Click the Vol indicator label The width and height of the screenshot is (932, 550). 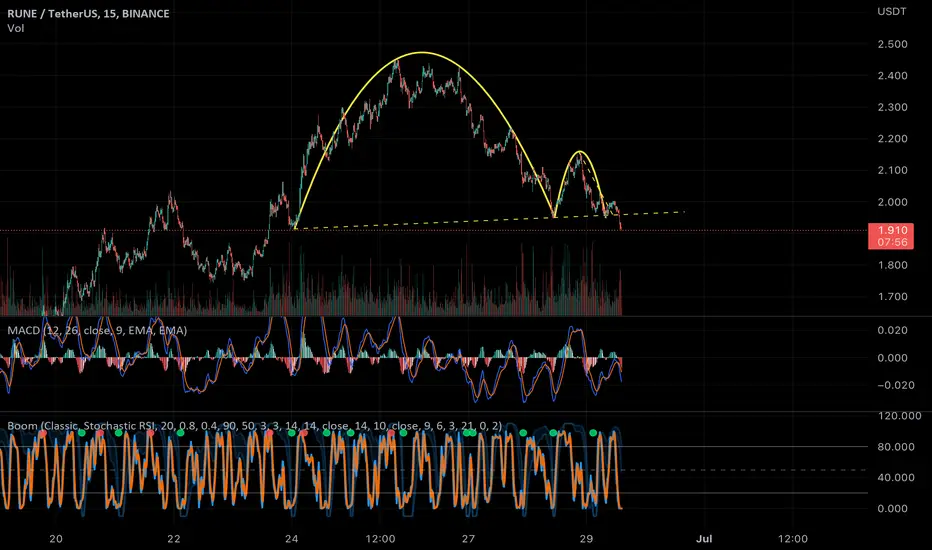(15, 28)
